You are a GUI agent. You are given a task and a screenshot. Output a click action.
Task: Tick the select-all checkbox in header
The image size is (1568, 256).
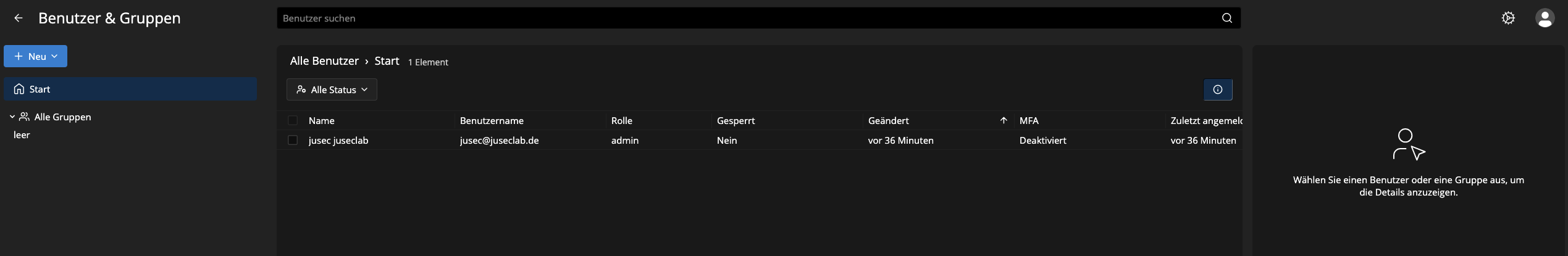293,120
